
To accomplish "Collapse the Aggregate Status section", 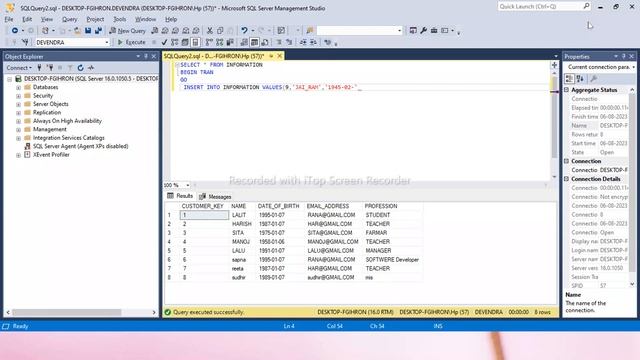I will pos(567,90).
